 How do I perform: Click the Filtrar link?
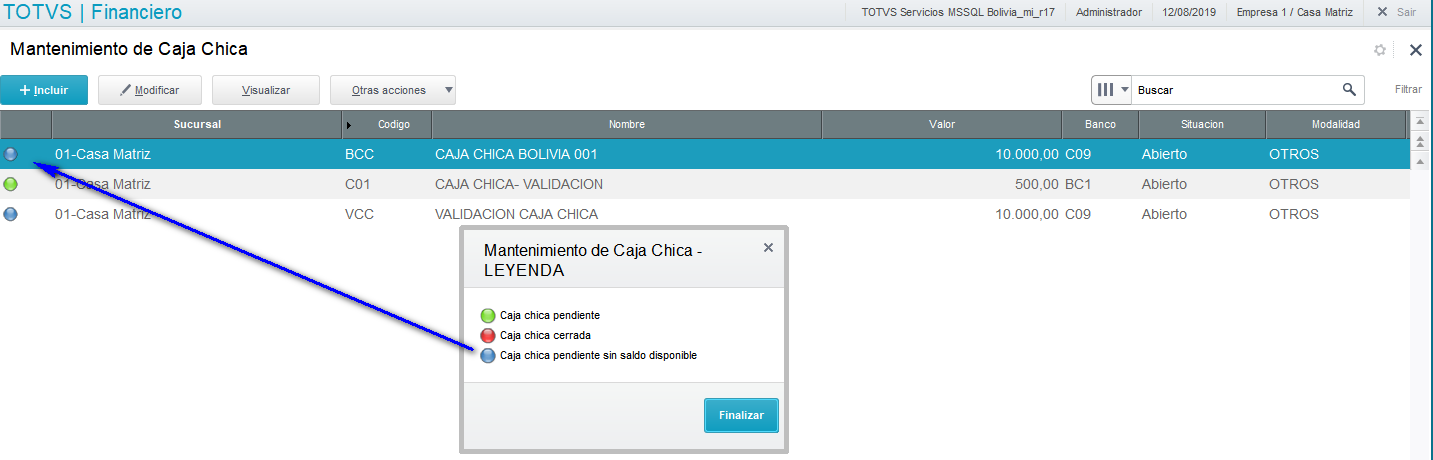point(1408,90)
